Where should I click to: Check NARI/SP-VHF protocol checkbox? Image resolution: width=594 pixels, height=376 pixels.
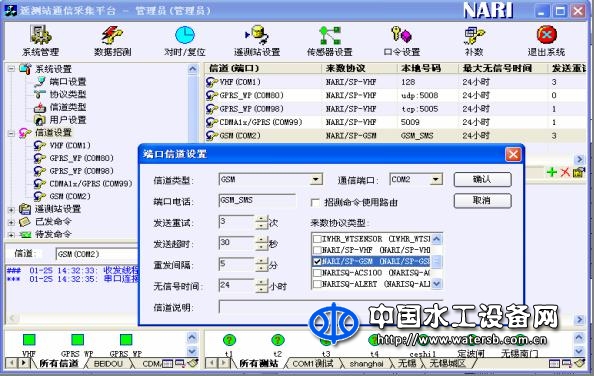click(317, 250)
